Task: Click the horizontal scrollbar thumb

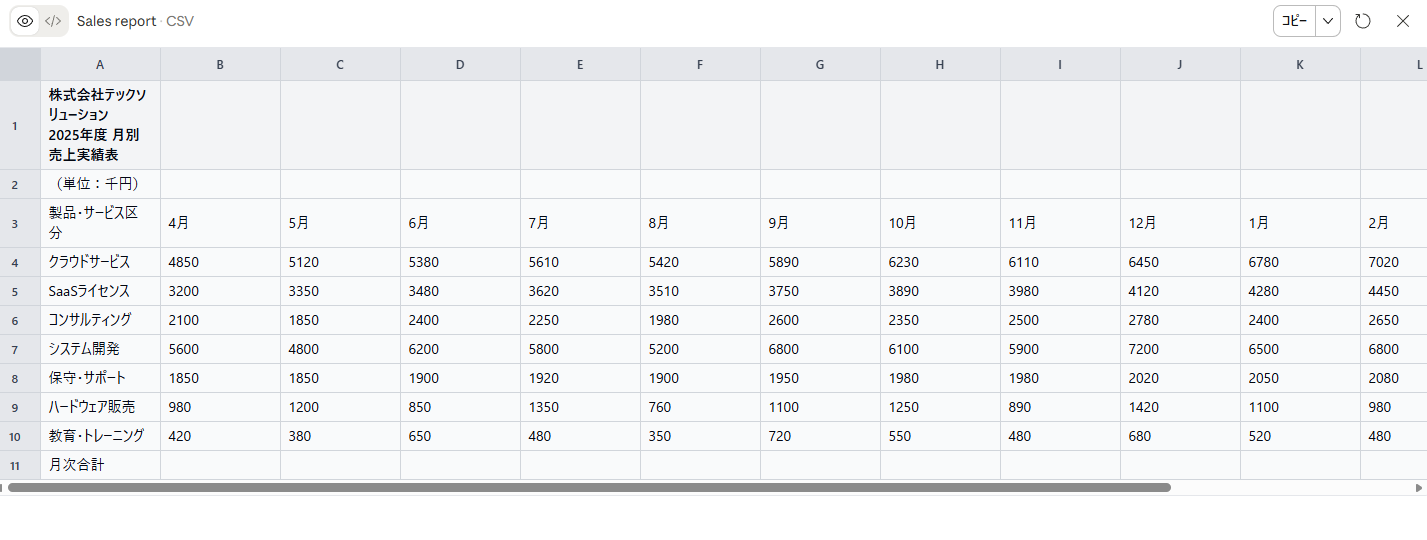Action: 590,488
